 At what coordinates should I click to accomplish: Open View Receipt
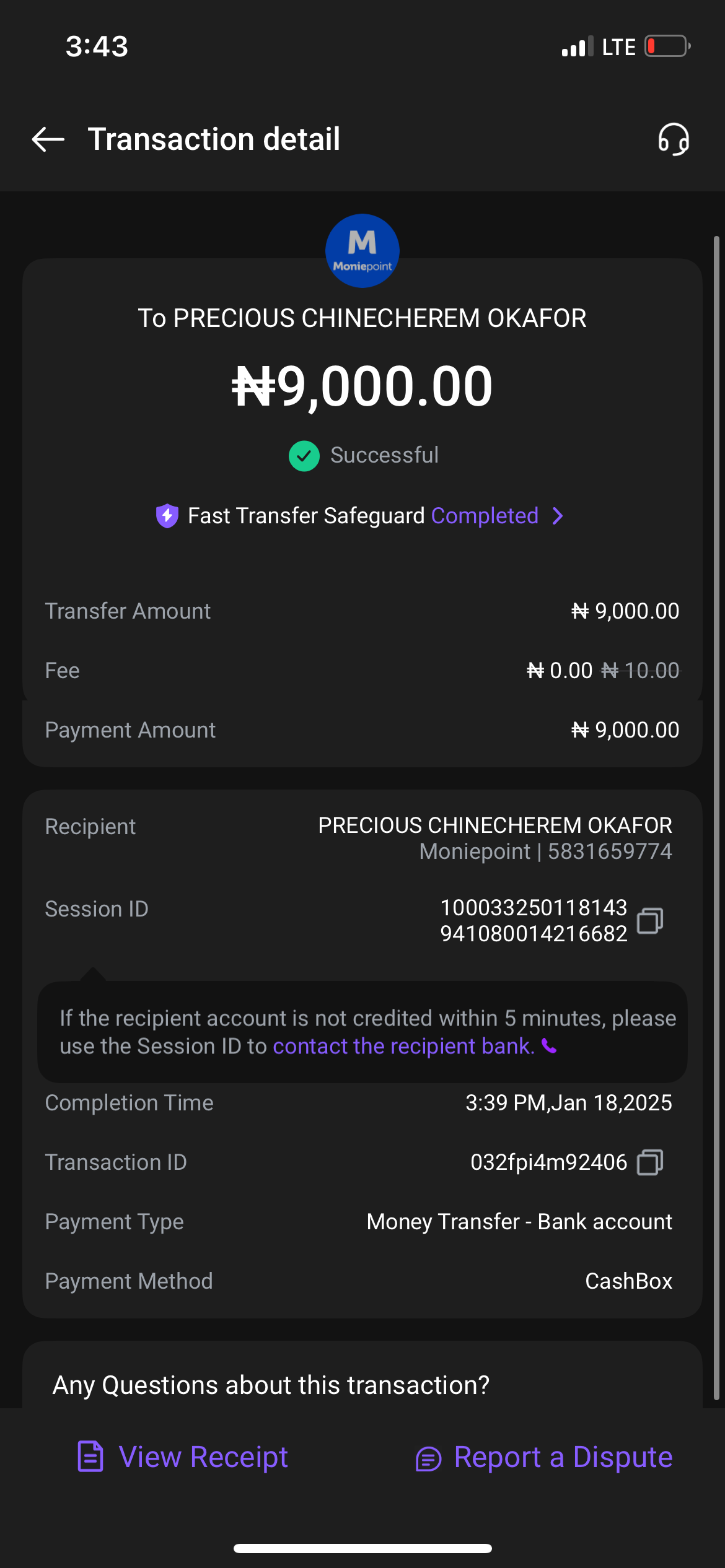203,1457
